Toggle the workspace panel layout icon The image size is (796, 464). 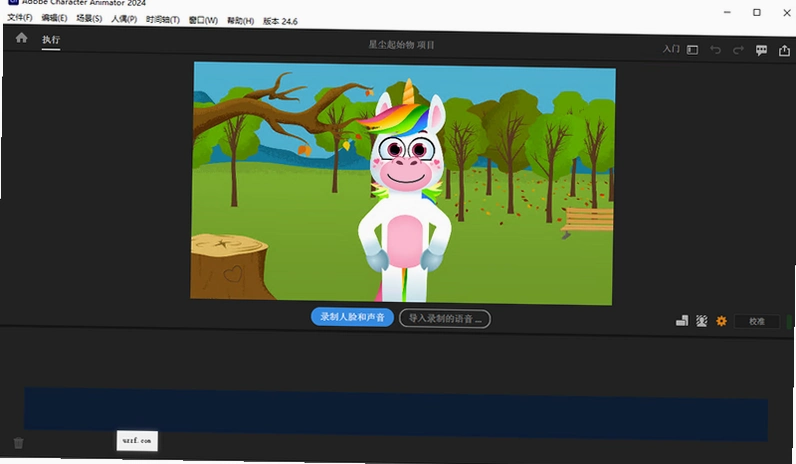pyautogui.click(x=692, y=49)
